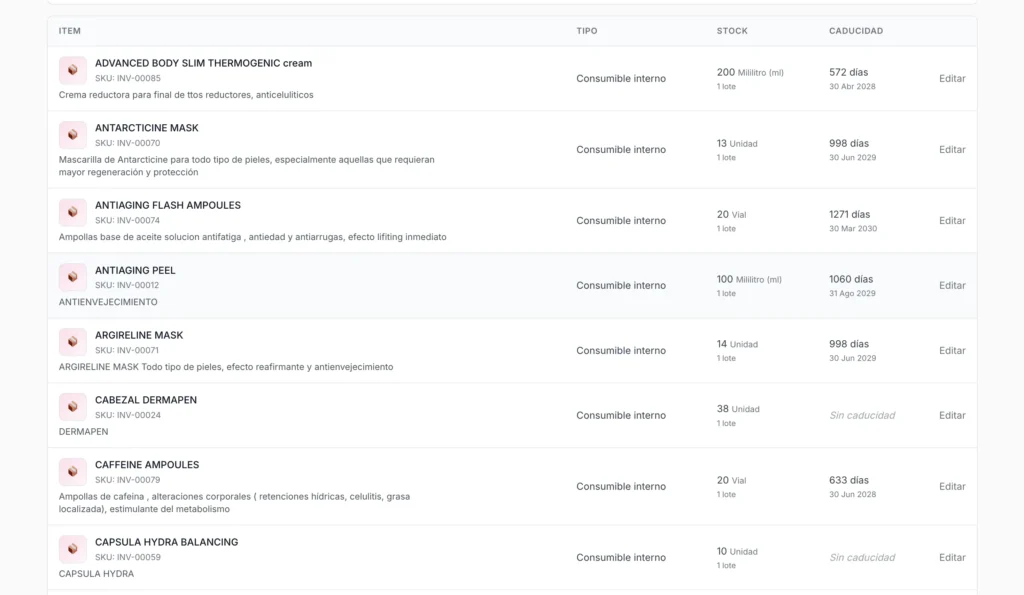Click Sin caducidad on the CABEZAL DERMAPEN row

pyautogui.click(x=862, y=415)
